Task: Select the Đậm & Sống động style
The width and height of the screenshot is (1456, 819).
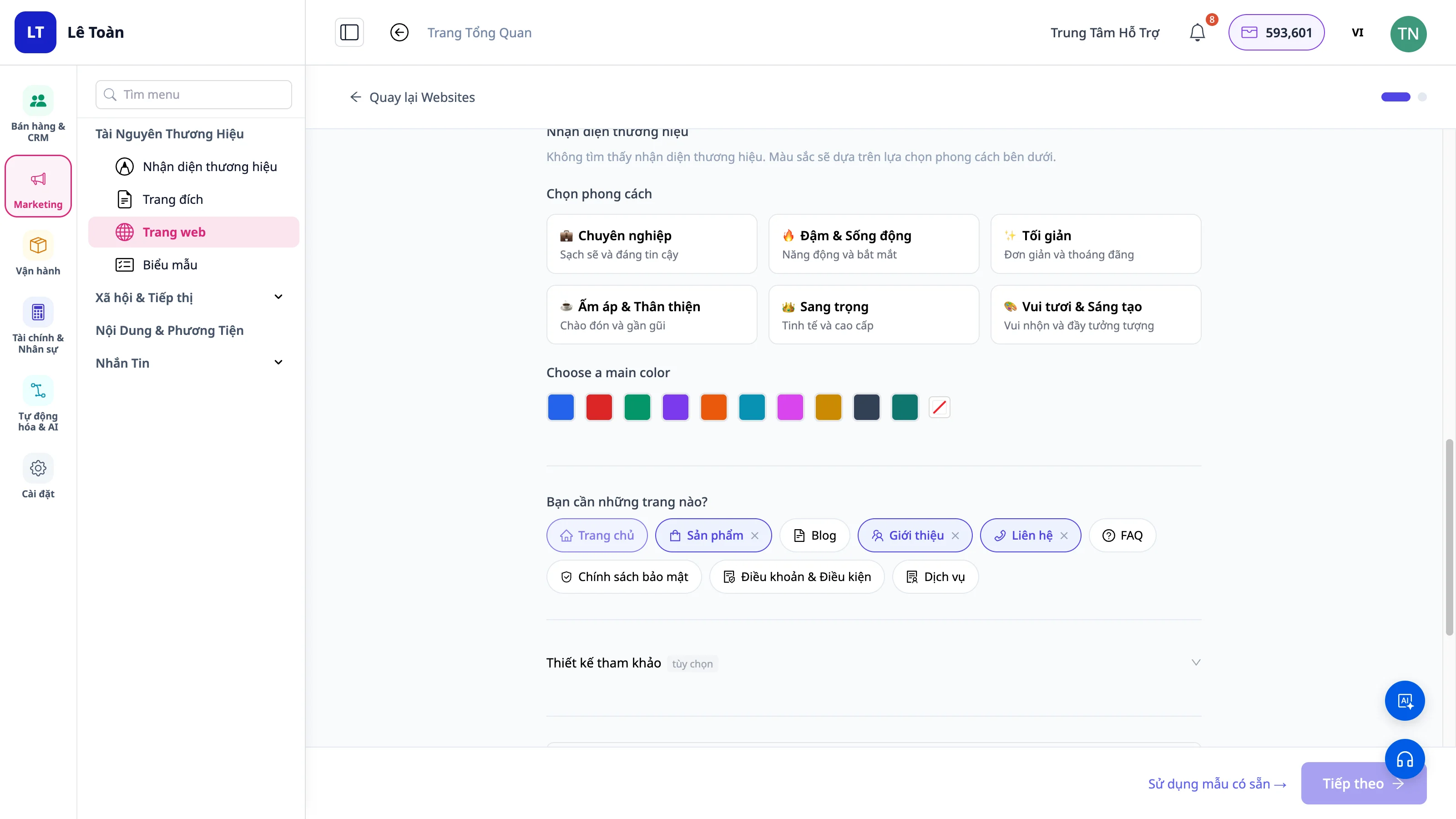Action: pos(873,243)
